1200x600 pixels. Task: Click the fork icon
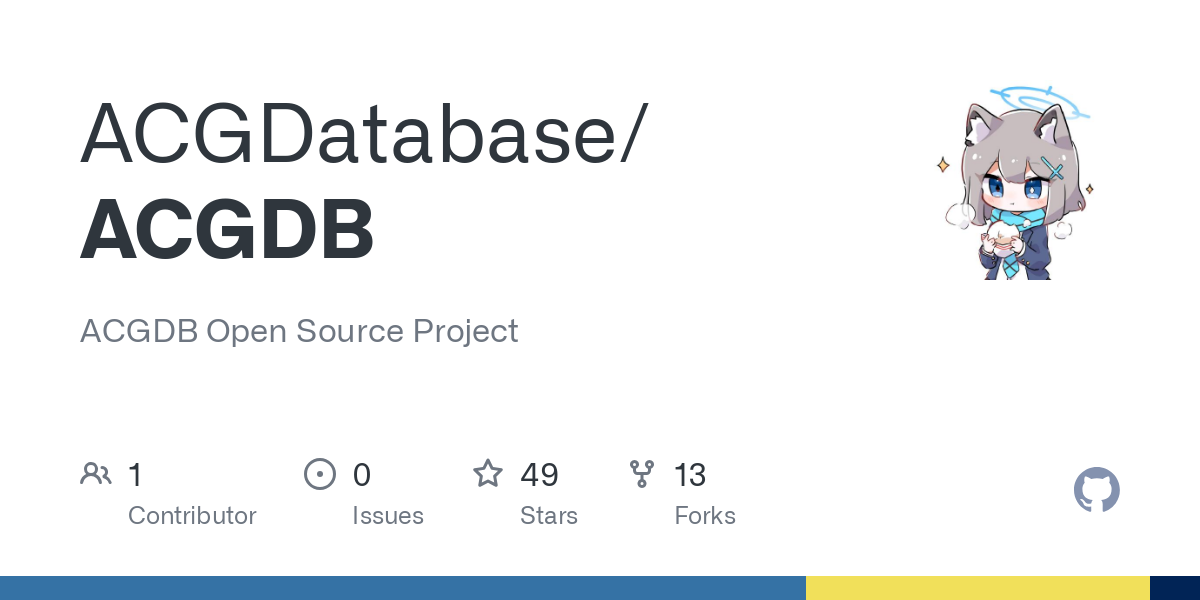[642, 474]
